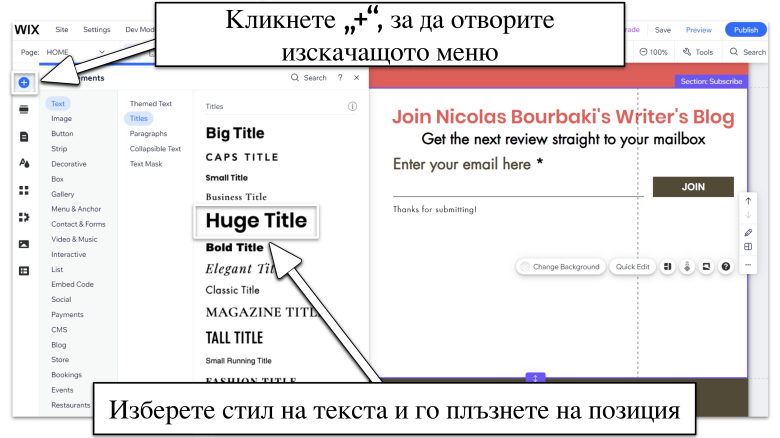The width and height of the screenshot is (780, 438).
Task: Choose the Bold Title style
Action: [x=234, y=247]
